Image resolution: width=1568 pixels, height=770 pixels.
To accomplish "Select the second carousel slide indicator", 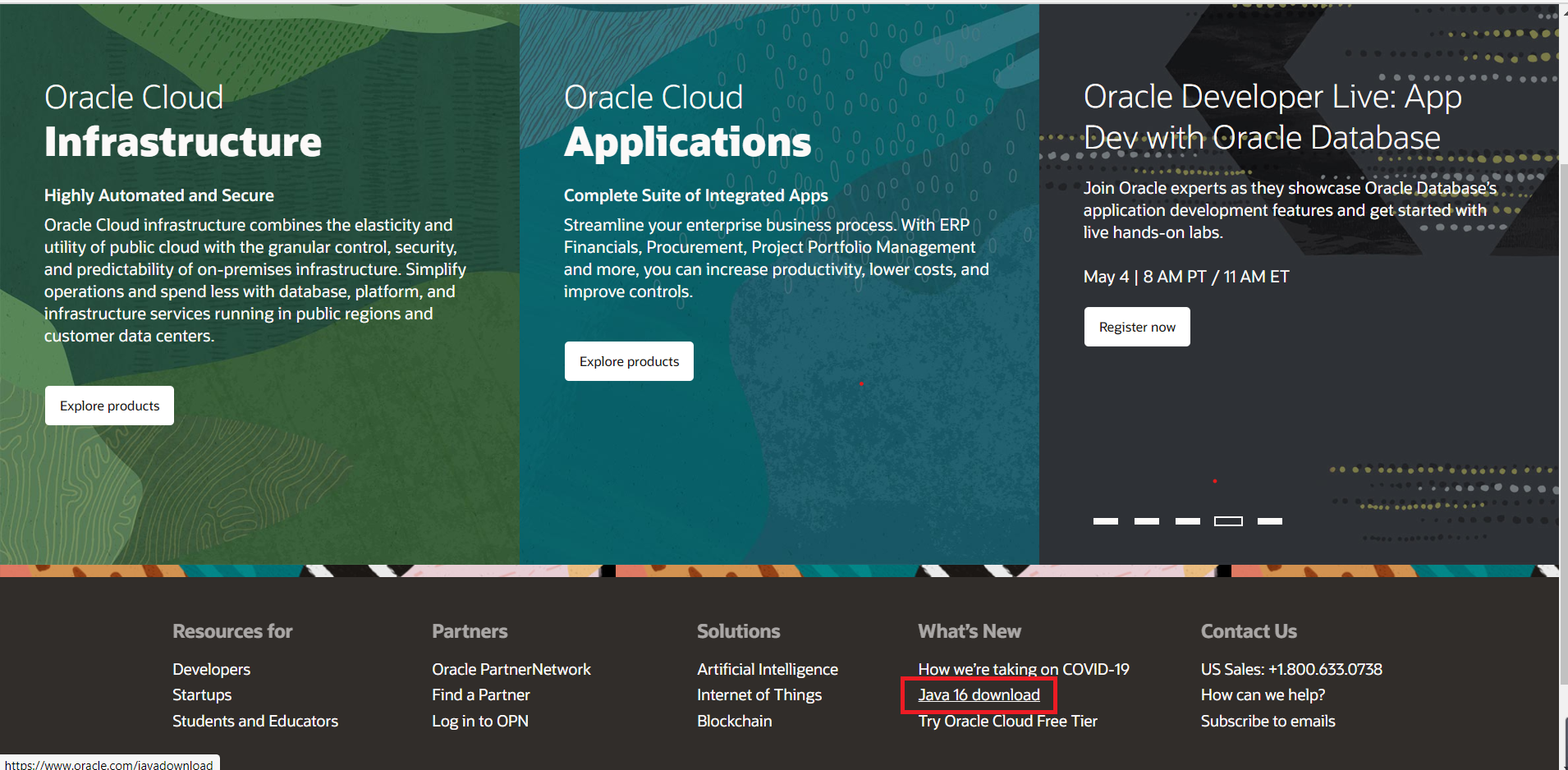I will (1147, 521).
